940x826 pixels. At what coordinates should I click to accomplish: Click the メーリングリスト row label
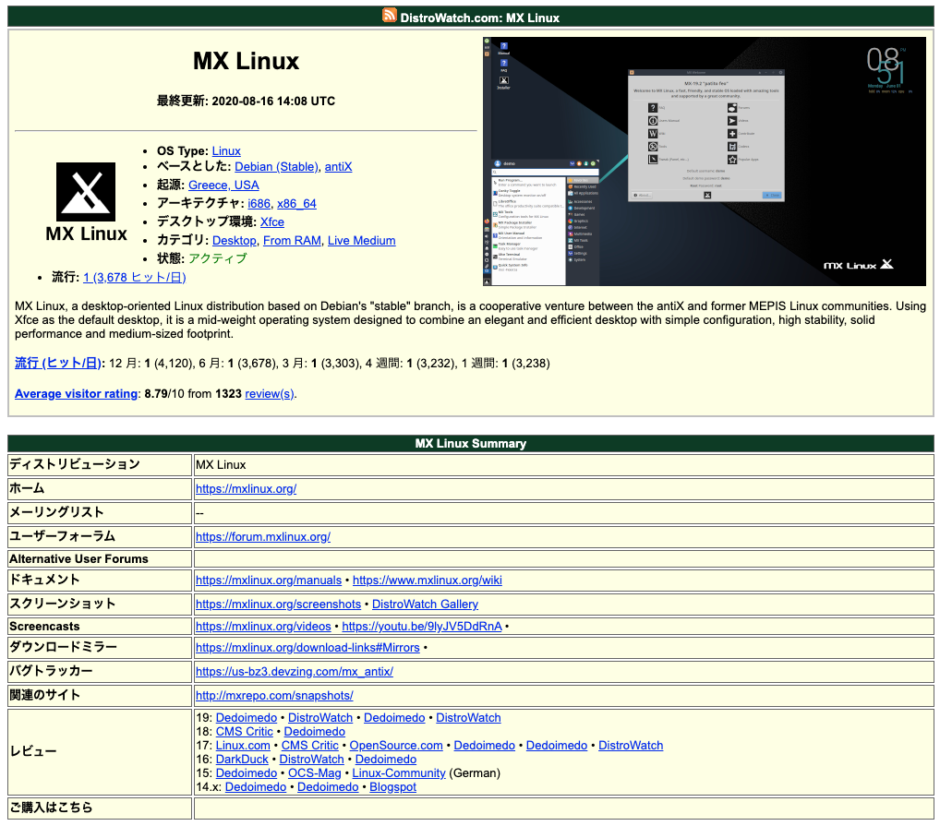point(56,512)
